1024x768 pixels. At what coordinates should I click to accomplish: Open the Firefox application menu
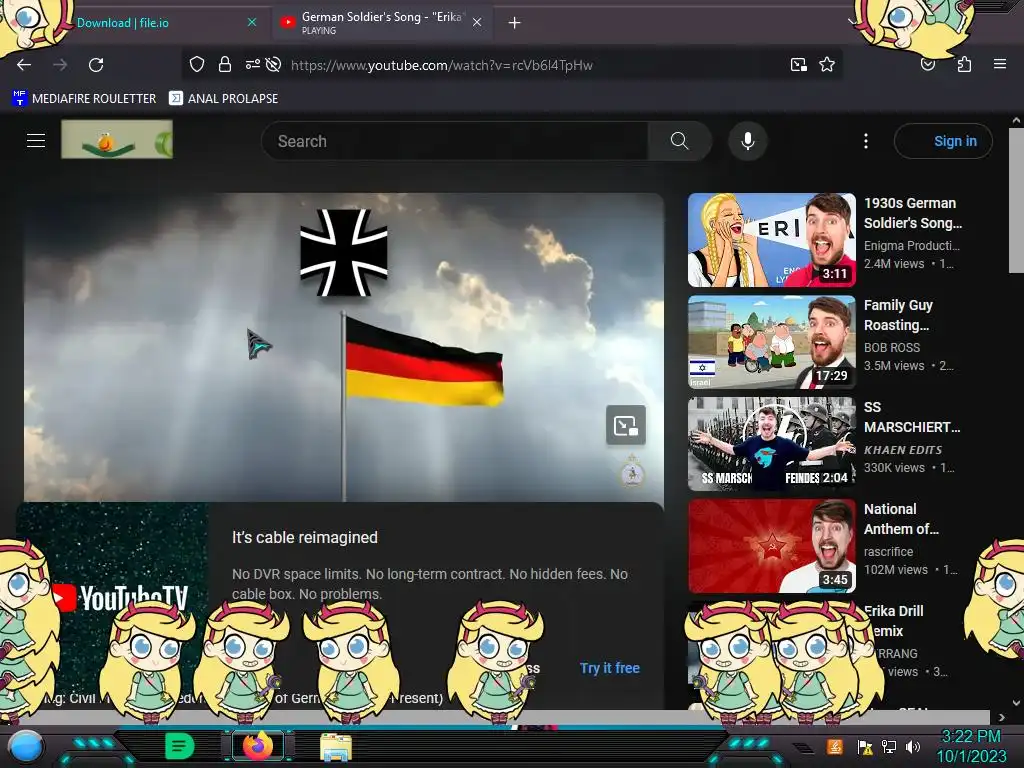click(x=1000, y=64)
